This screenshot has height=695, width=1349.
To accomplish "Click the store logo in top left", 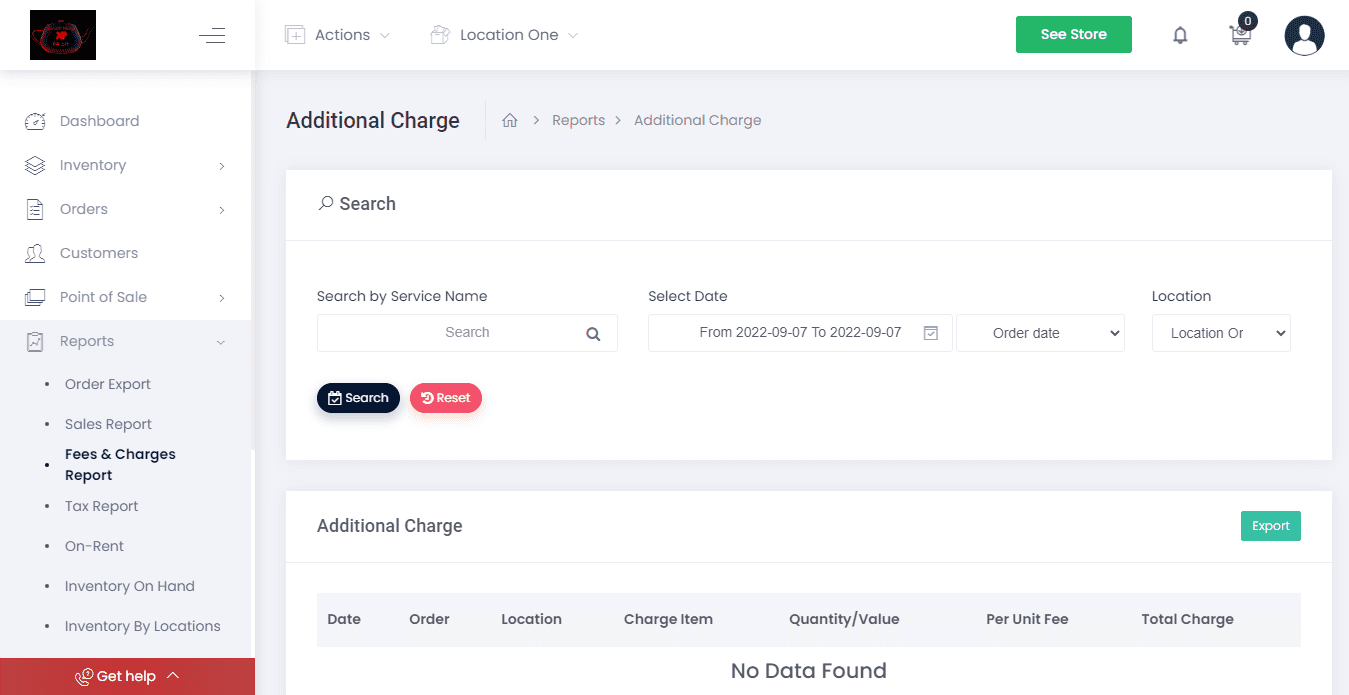I will pyautogui.click(x=62, y=34).
